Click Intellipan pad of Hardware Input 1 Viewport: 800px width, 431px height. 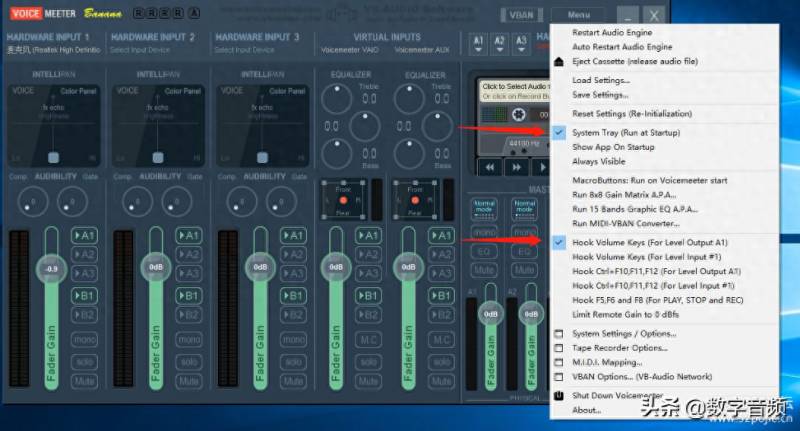tap(54, 125)
